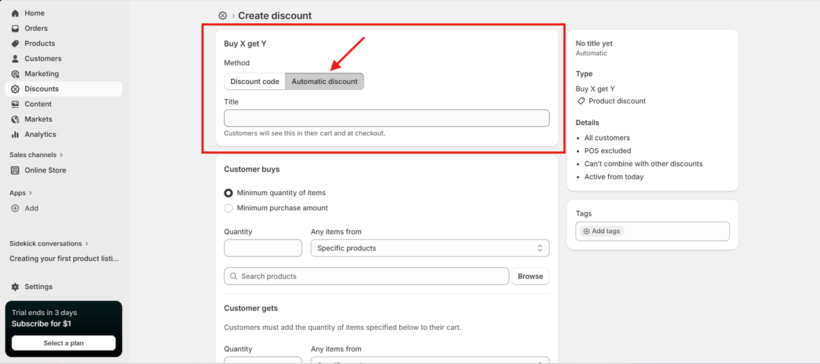
Task: Click the Select a plan button
Action: click(64, 343)
